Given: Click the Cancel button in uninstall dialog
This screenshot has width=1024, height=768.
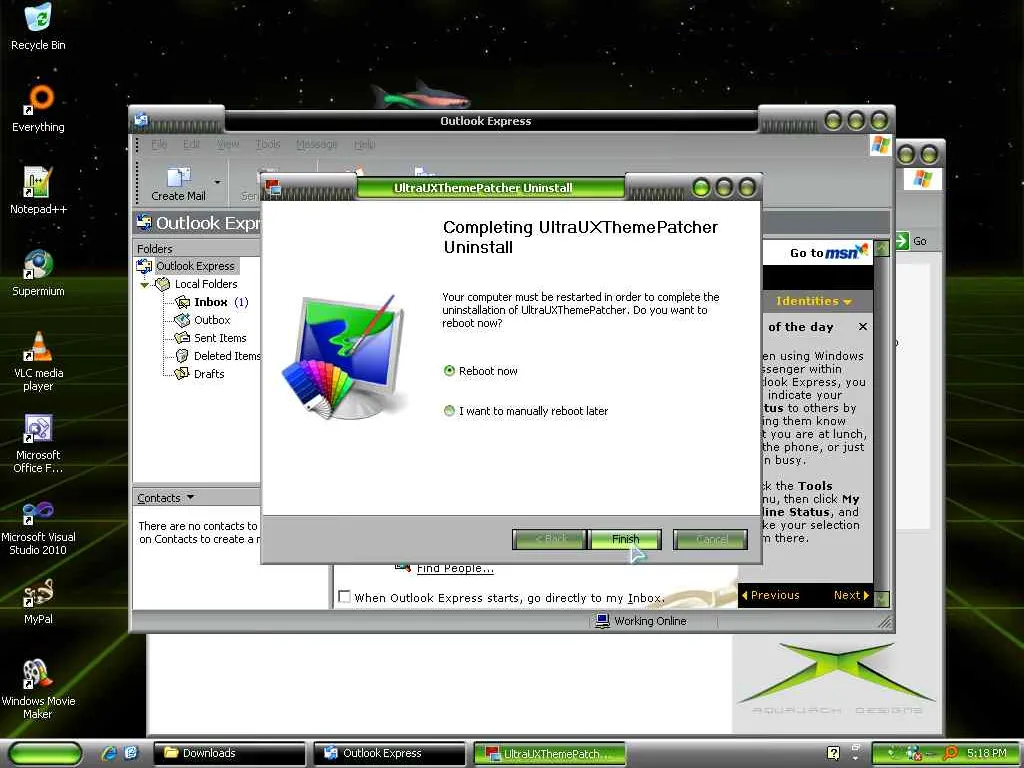Looking at the screenshot, I should [711, 539].
